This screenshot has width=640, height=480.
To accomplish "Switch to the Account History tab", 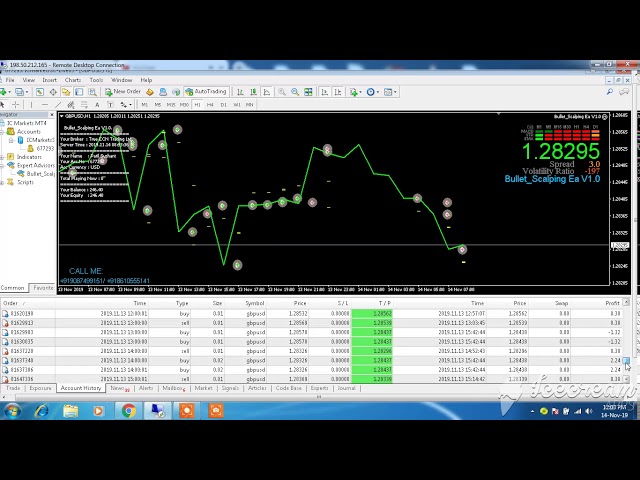I will 82,388.
